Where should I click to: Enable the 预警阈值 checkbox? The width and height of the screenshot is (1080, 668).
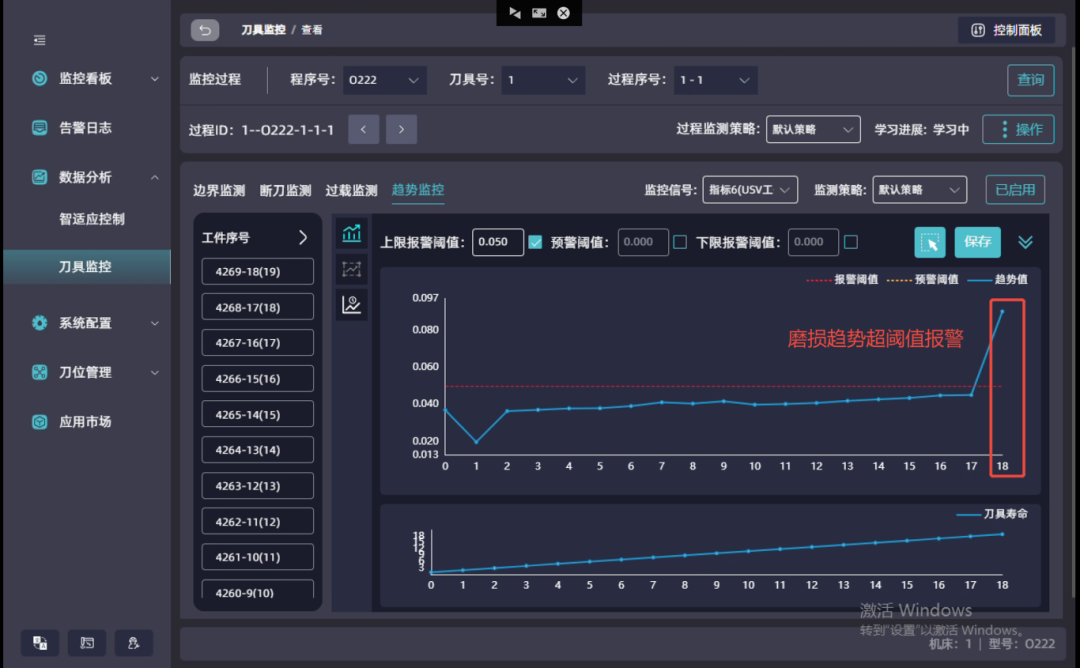[x=680, y=242]
